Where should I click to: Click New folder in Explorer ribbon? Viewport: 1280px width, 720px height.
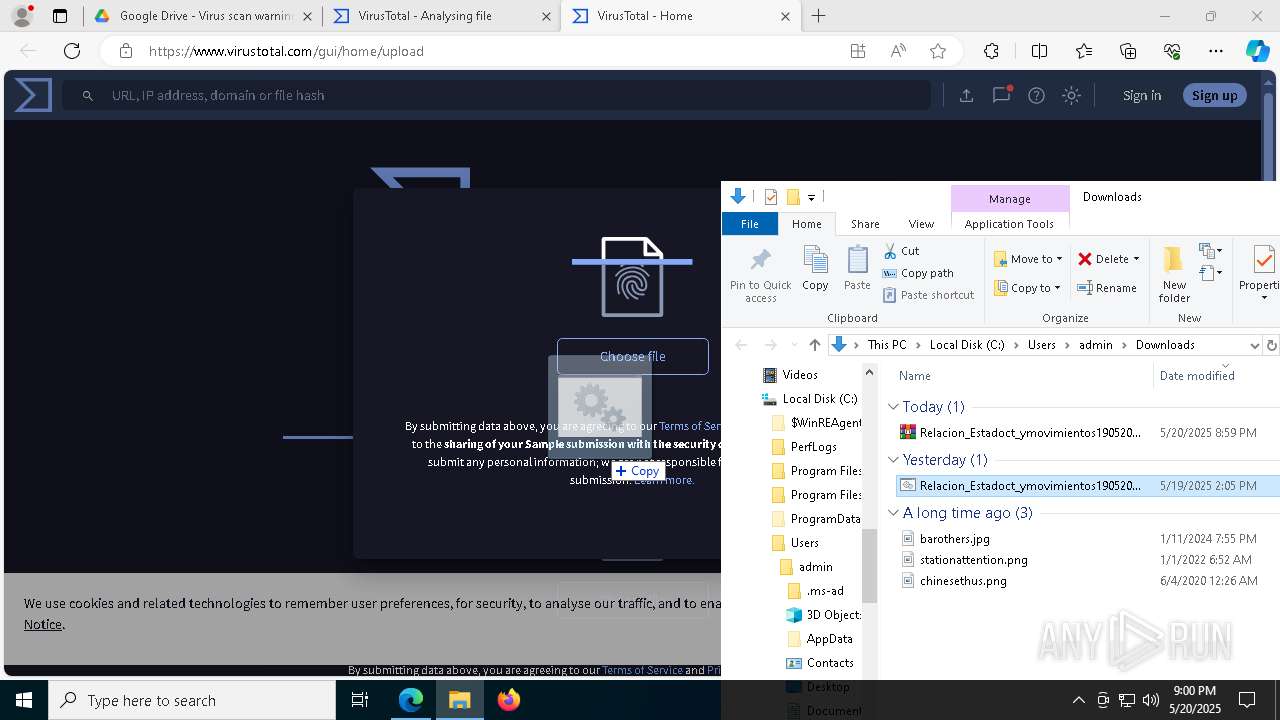[1174, 275]
